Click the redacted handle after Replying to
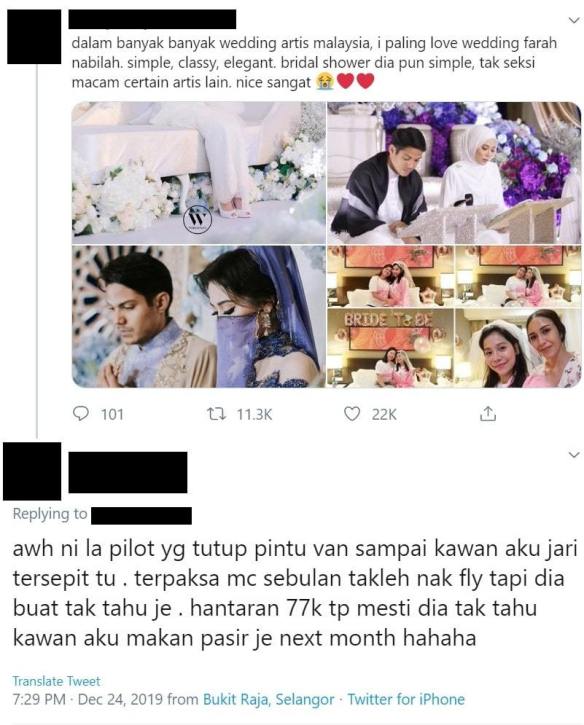This screenshot has height=725, width=584. (x=141, y=516)
